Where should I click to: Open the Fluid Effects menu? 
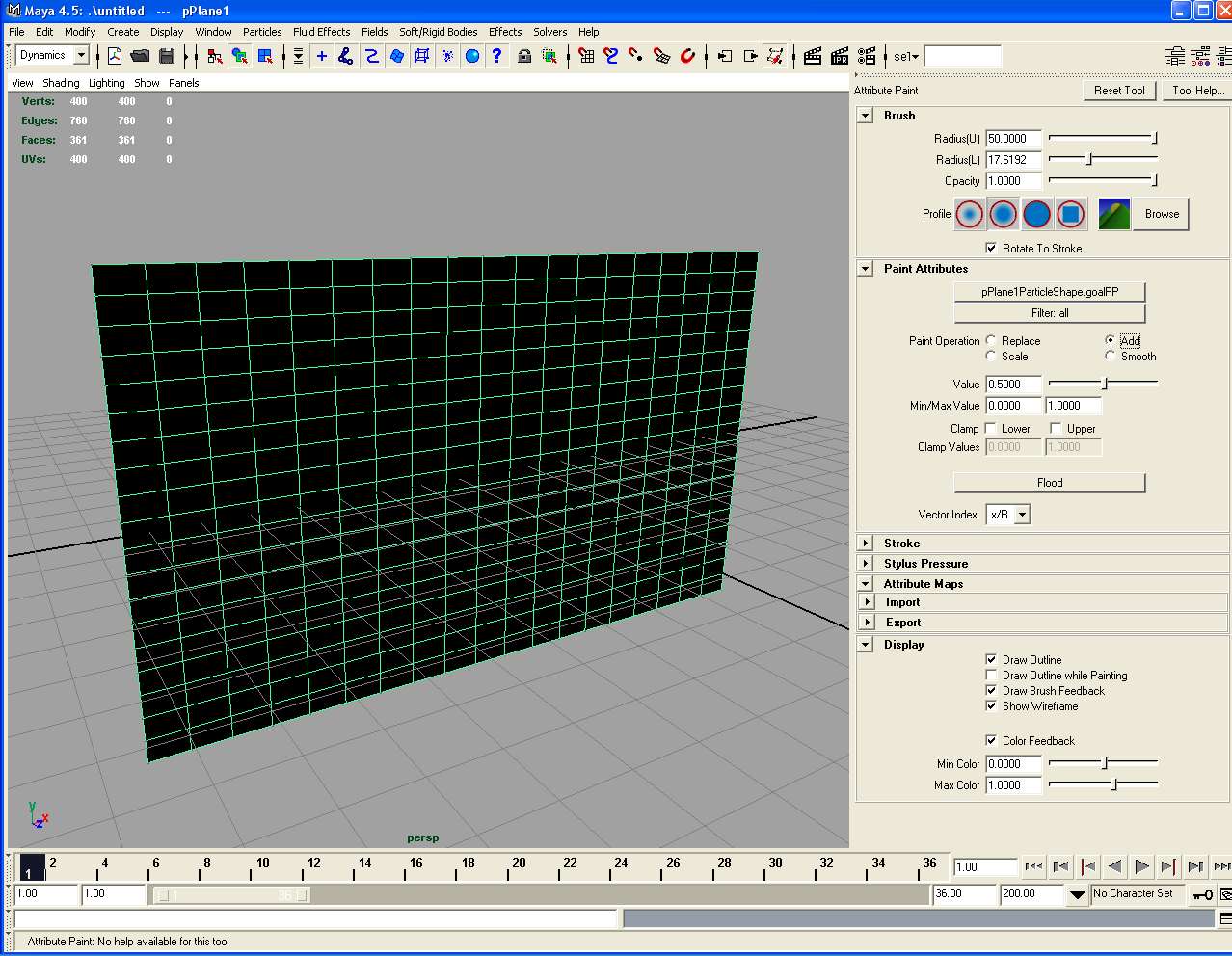pos(322,32)
